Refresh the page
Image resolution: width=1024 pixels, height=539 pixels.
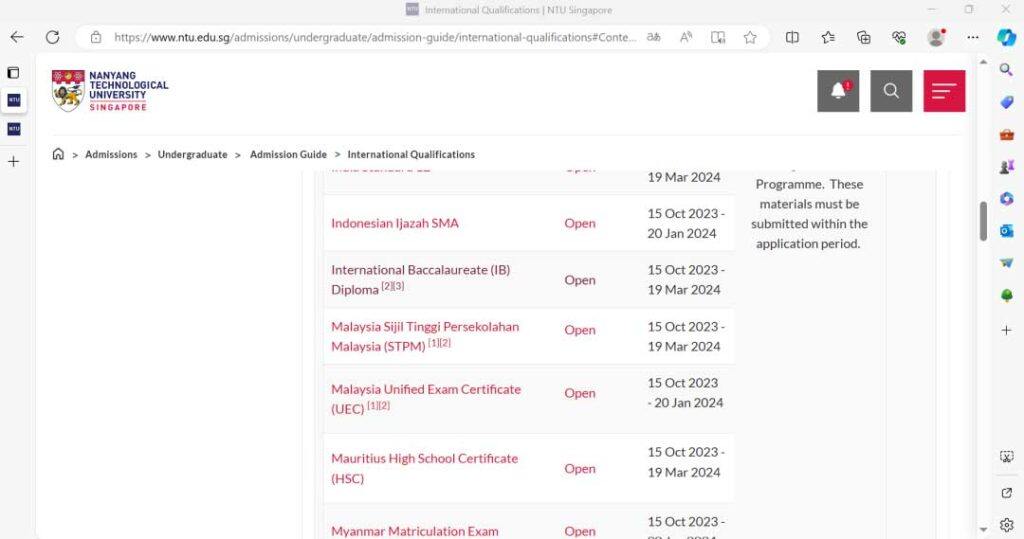pyautogui.click(x=52, y=37)
